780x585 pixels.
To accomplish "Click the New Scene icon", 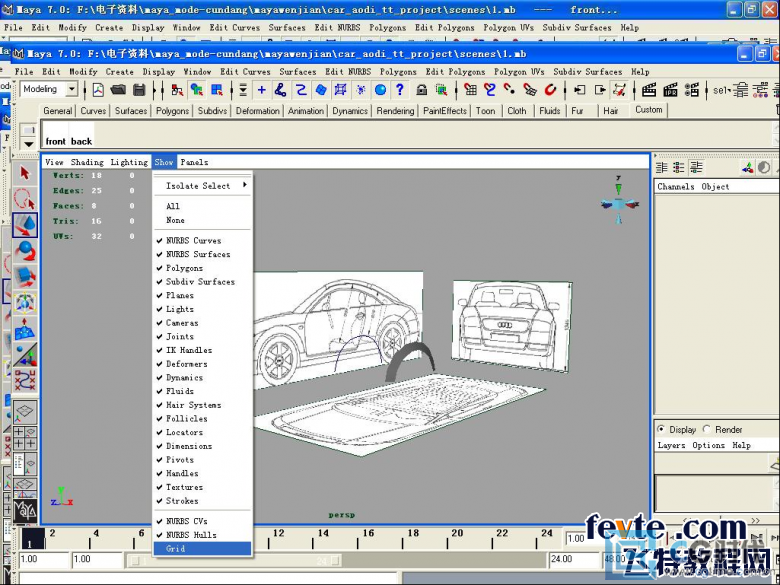I will pos(98,90).
